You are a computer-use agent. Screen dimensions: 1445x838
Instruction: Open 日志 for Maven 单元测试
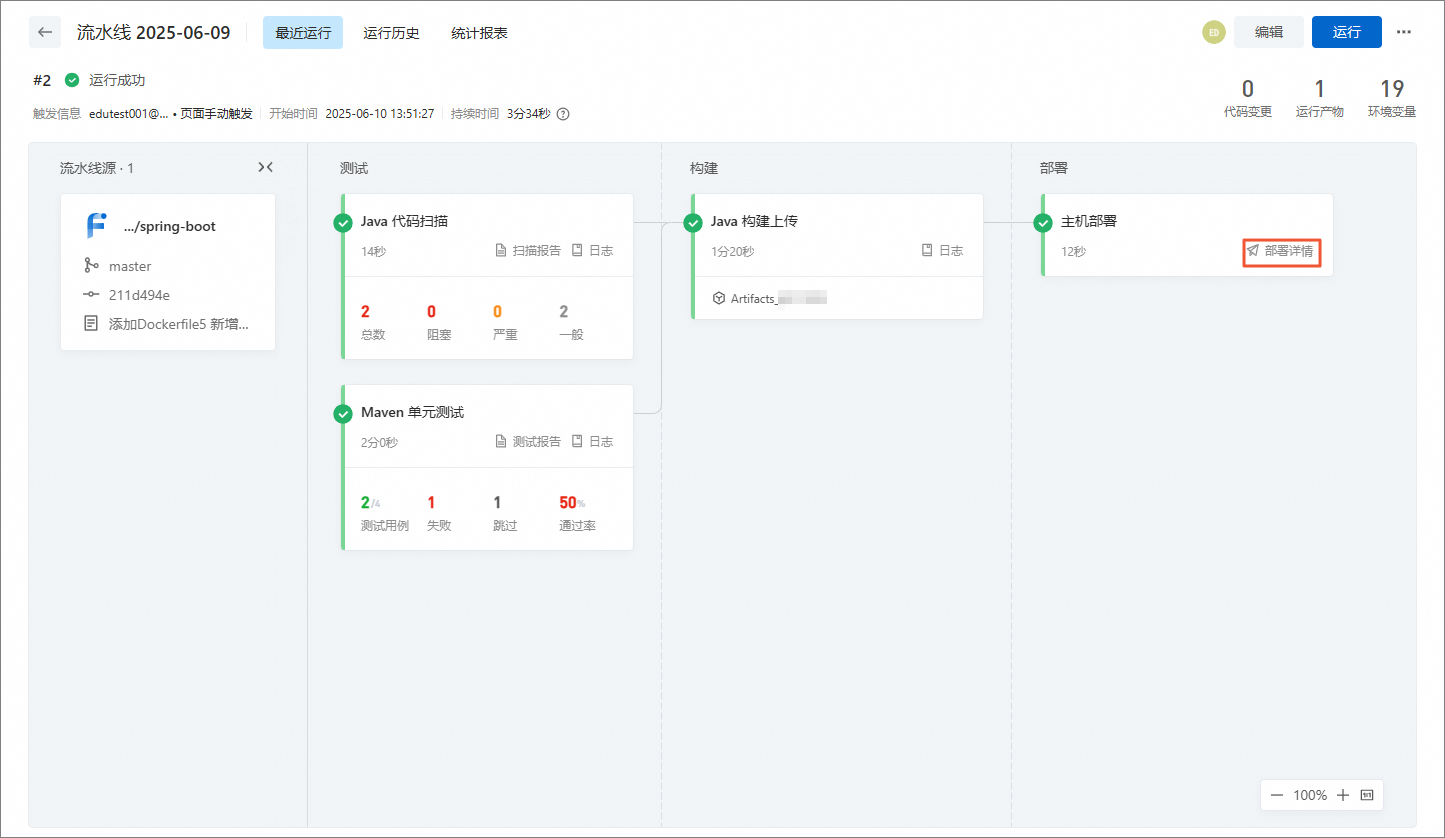click(x=592, y=441)
